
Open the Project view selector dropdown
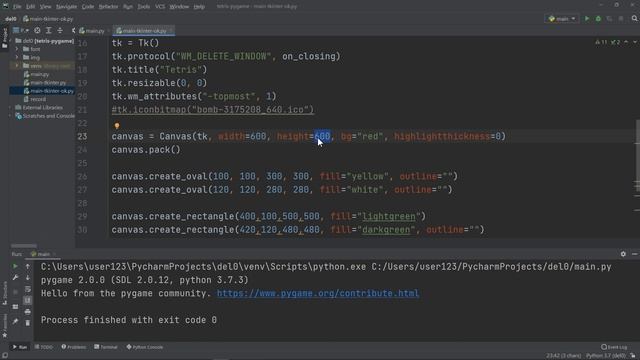click(x=20, y=31)
